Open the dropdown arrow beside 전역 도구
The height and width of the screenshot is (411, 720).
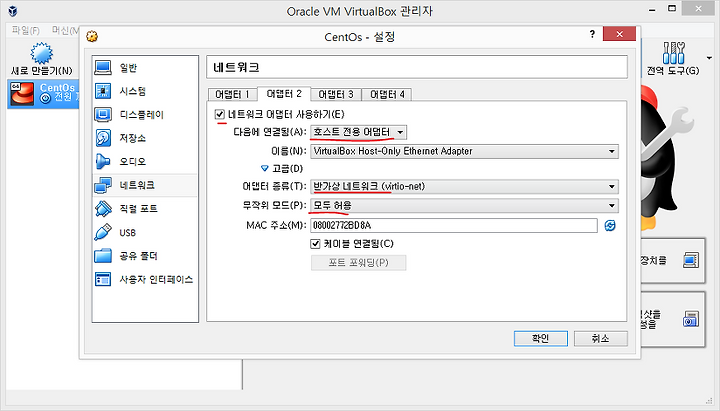click(x=709, y=58)
